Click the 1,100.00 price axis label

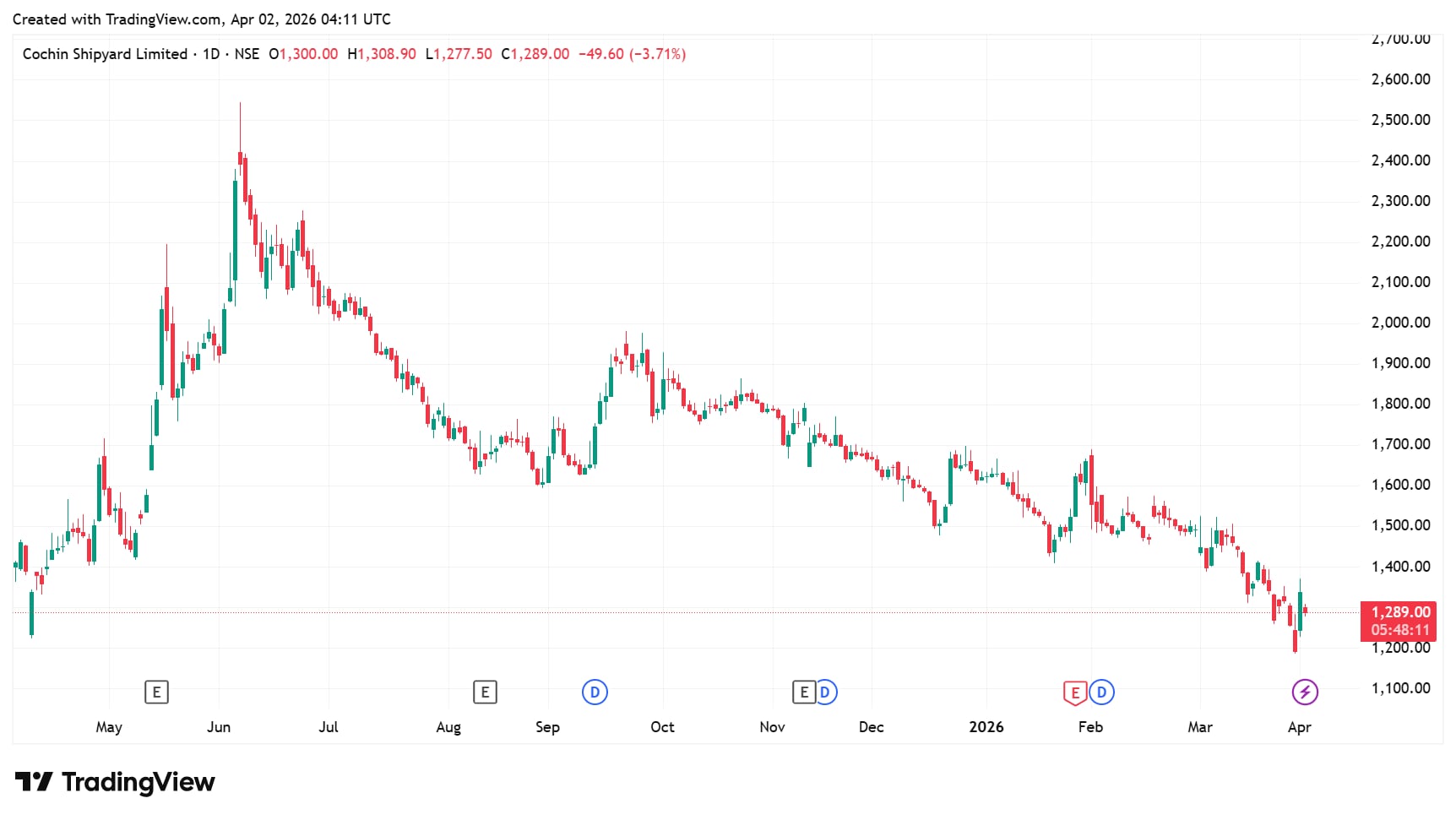(x=1400, y=688)
